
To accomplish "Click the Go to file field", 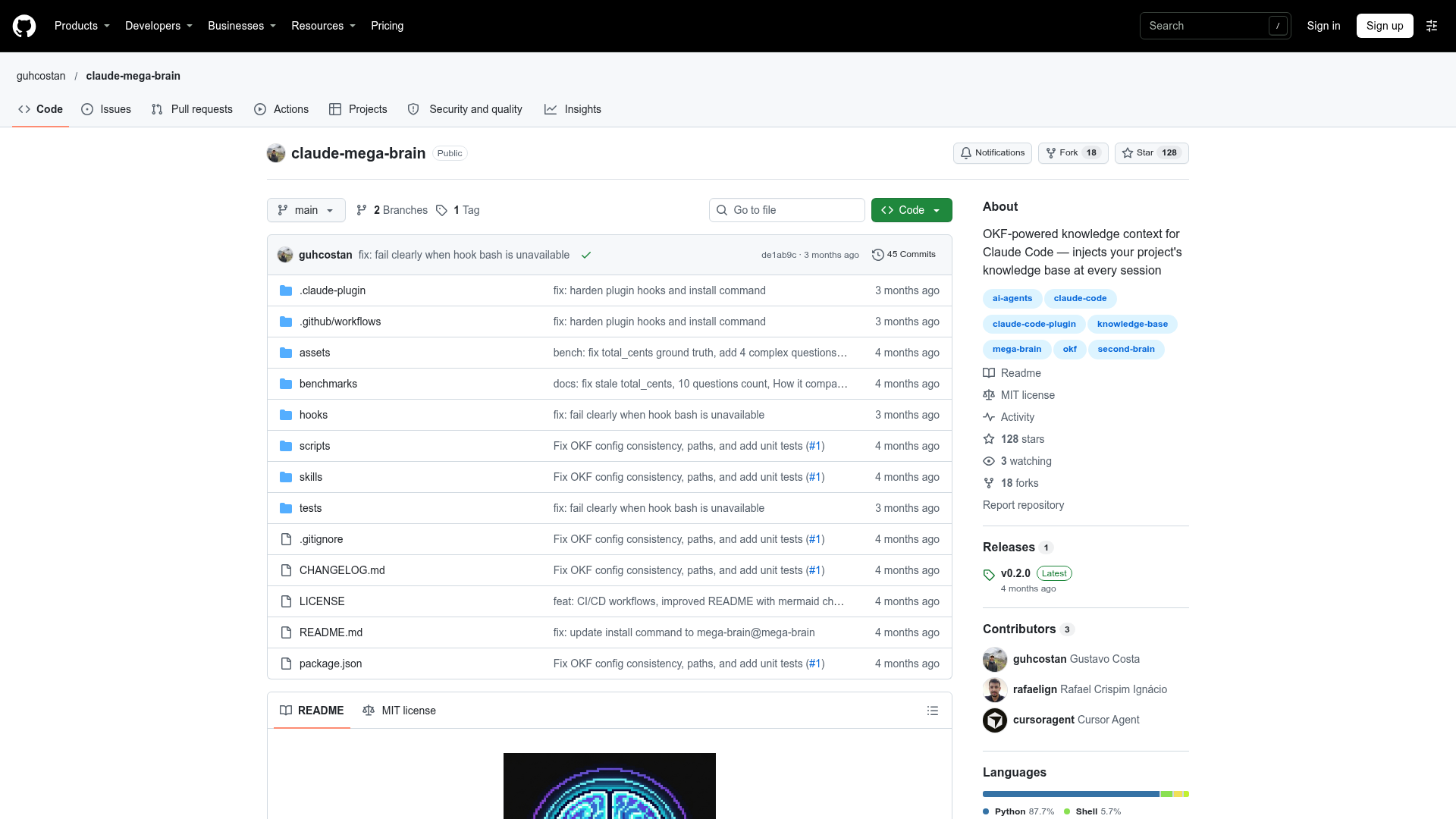I will [787, 210].
